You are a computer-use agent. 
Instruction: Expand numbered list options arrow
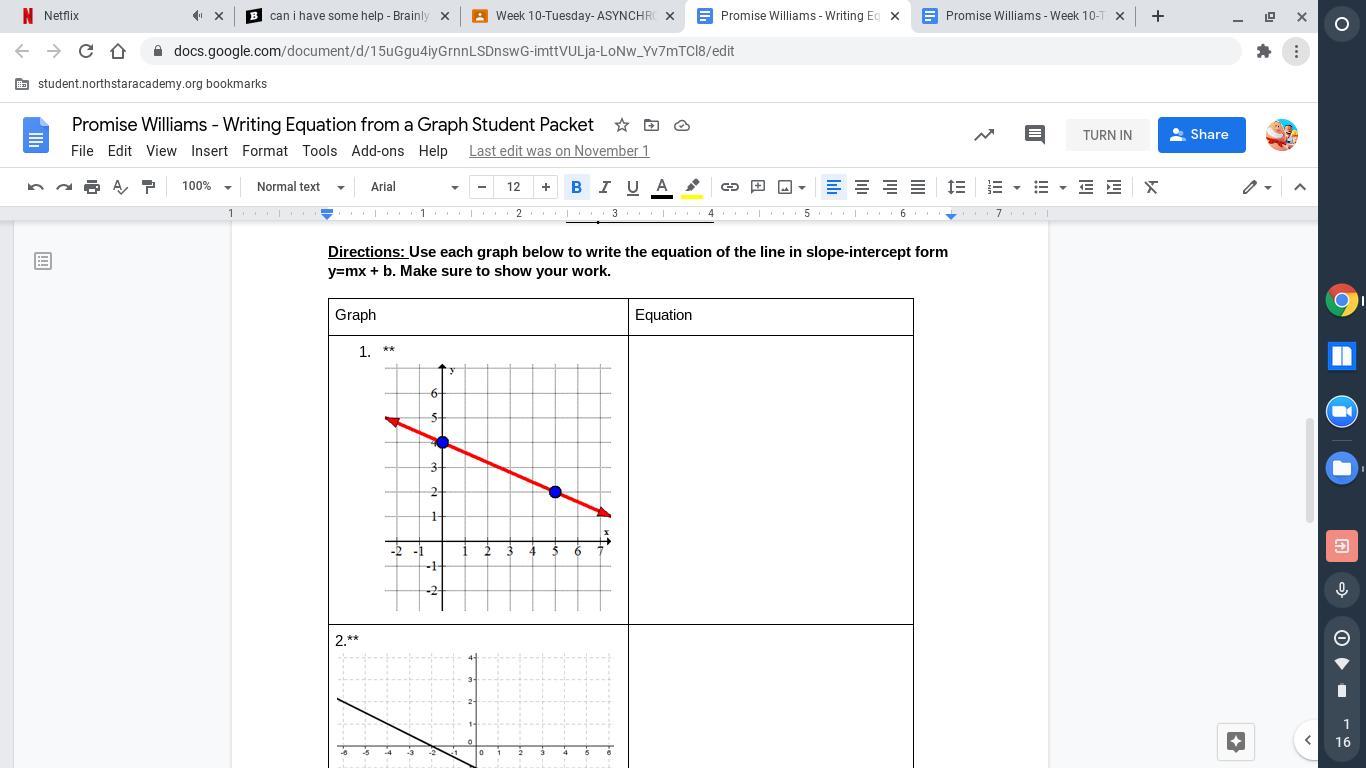coord(1017,187)
